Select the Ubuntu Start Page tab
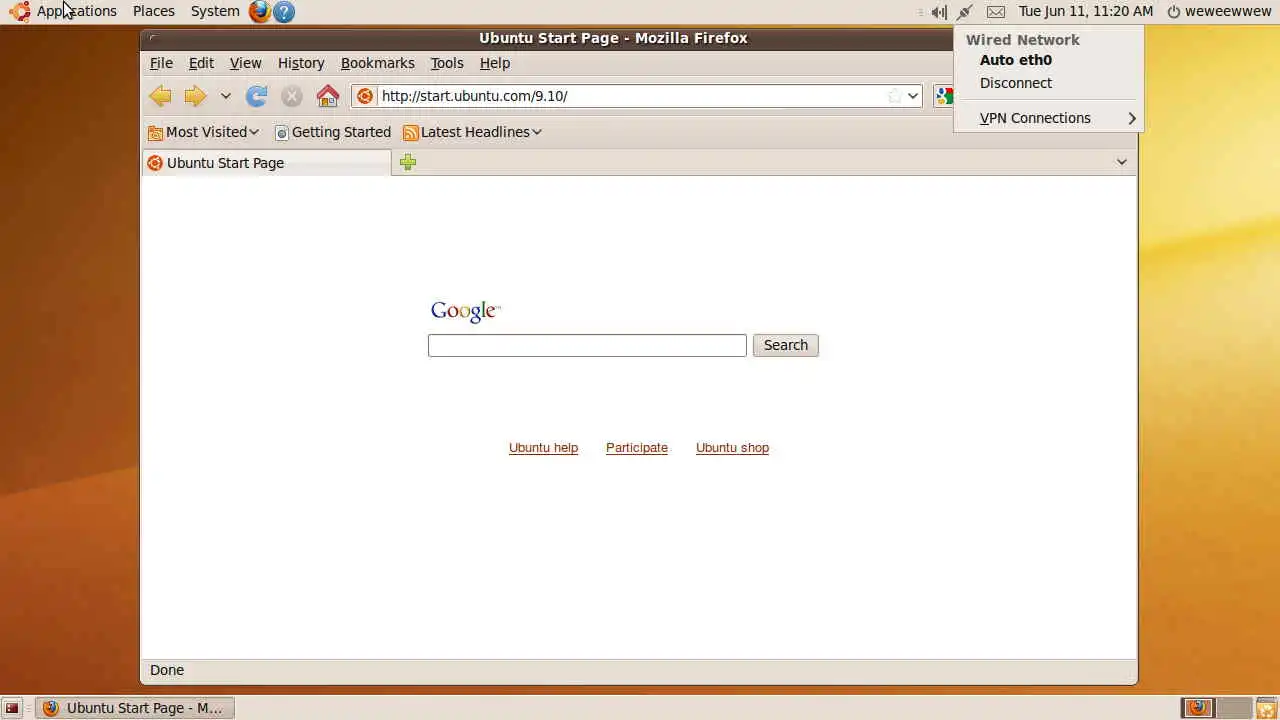Image resolution: width=1280 pixels, height=720 pixels. (x=266, y=163)
